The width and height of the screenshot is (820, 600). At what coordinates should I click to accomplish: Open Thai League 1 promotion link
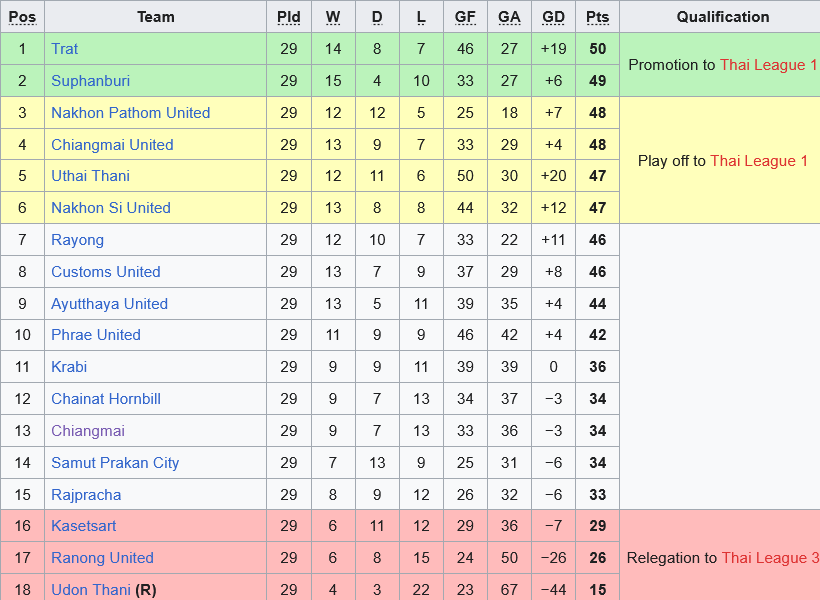click(768, 65)
